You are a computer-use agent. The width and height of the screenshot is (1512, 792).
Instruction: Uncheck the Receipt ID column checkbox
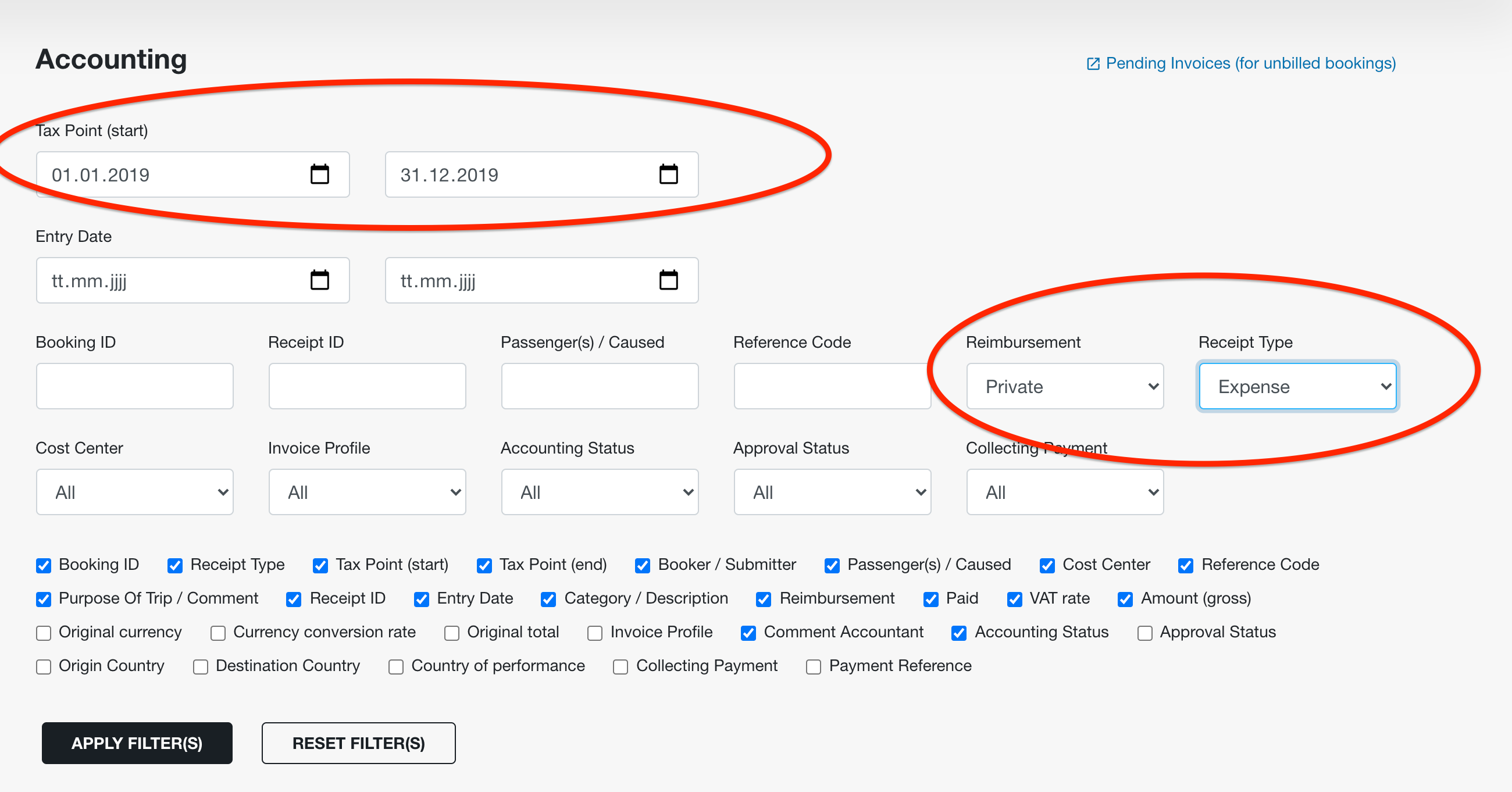pos(294,600)
